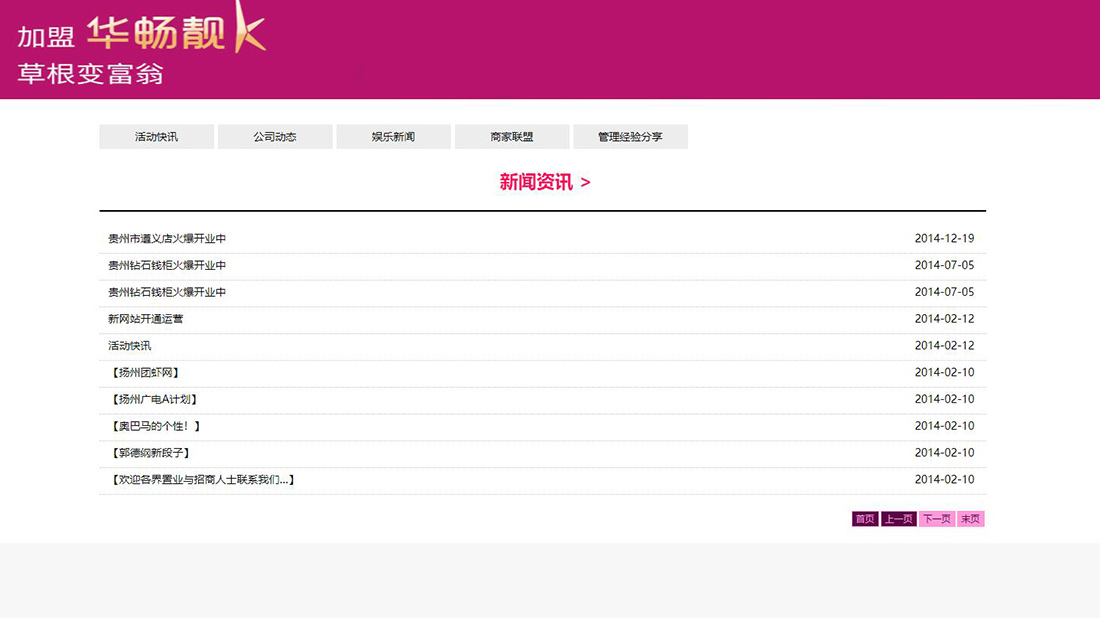Click the 草根变富翁 slogan text in banner

click(90, 73)
